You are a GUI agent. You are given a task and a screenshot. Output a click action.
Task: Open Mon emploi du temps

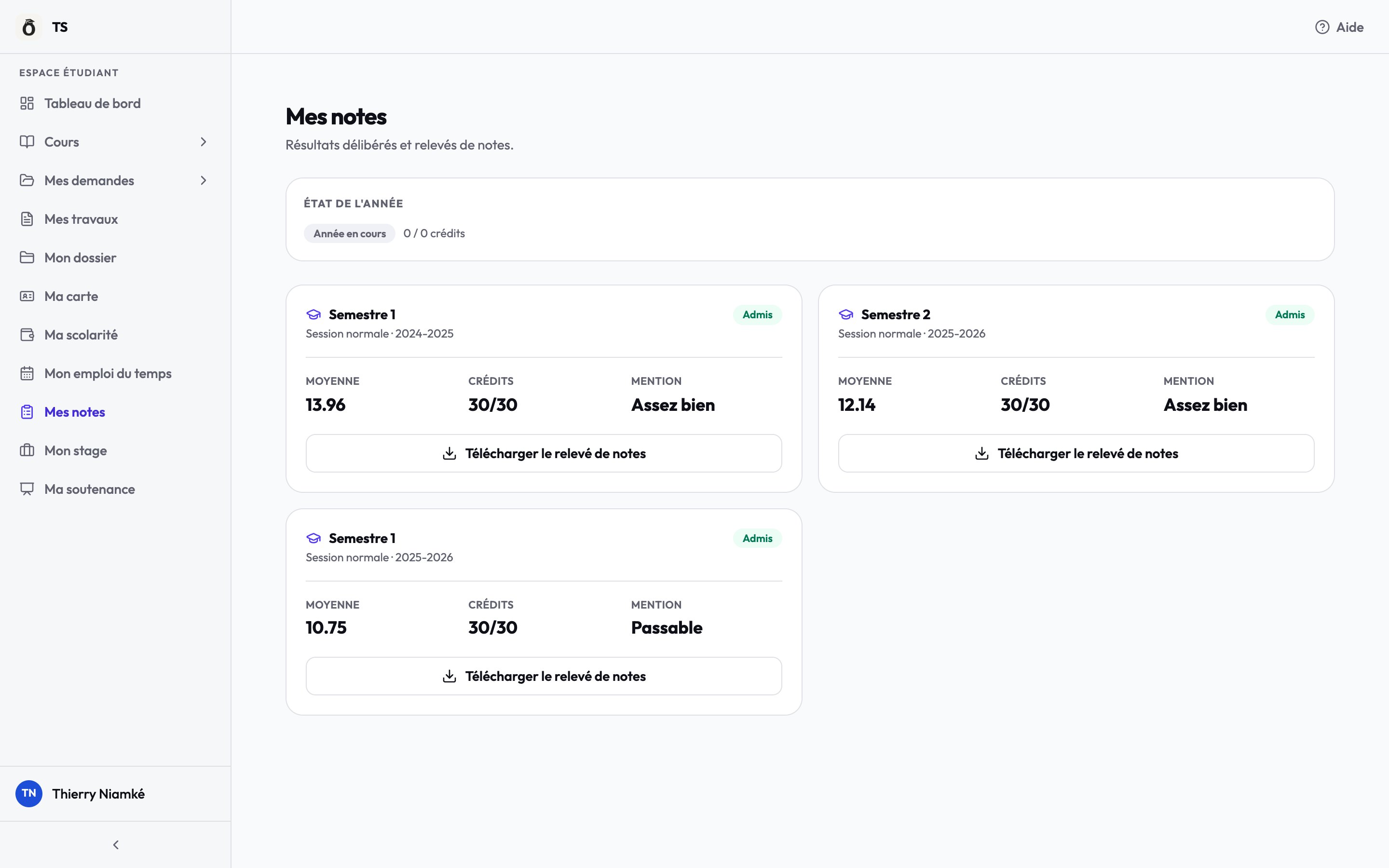coord(115,373)
